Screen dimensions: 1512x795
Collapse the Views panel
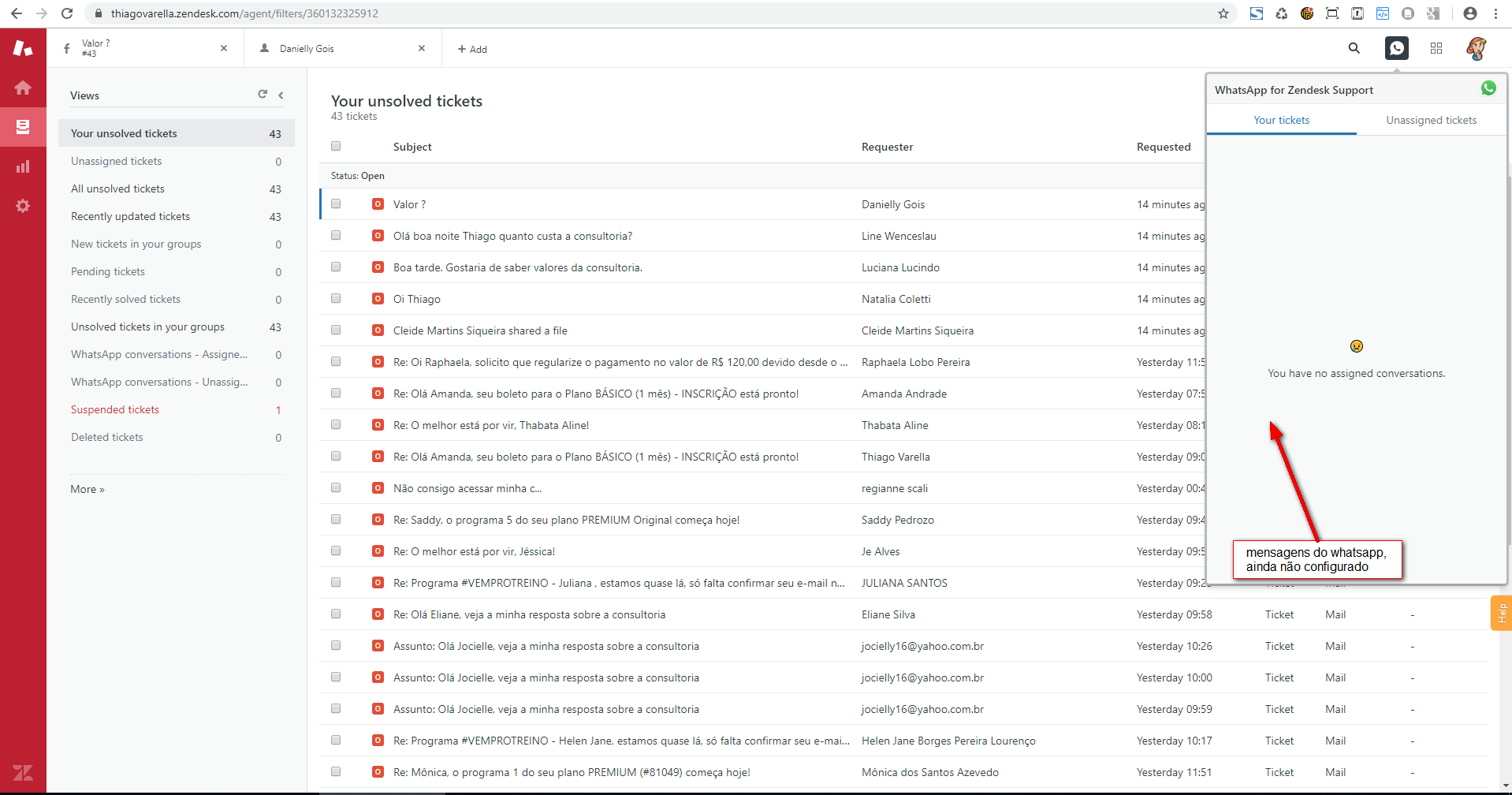point(281,95)
